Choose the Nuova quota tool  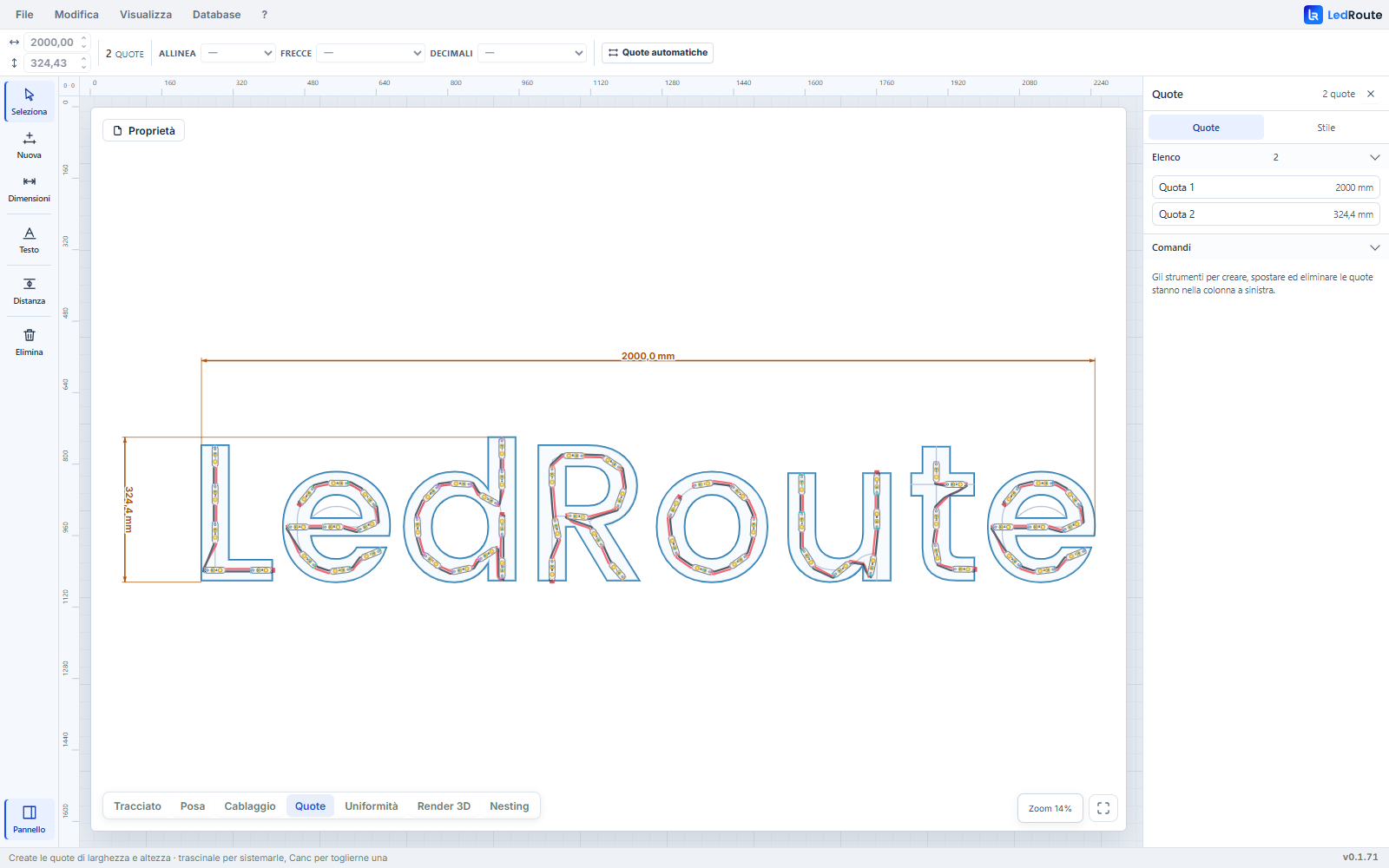tap(30, 145)
